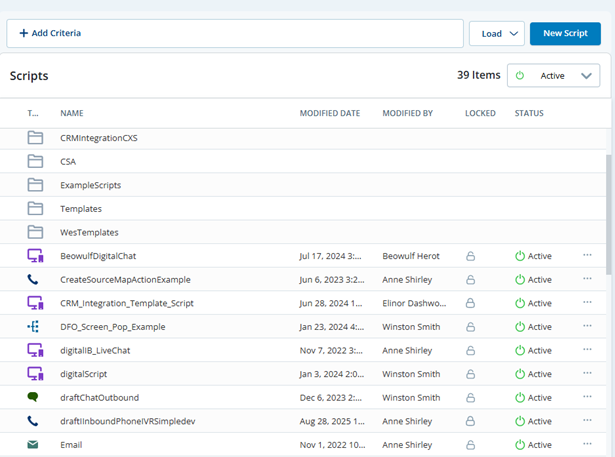This screenshot has height=457, width=615.
Task: Sort by the Name column header
Action: pyautogui.click(x=71, y=113)
